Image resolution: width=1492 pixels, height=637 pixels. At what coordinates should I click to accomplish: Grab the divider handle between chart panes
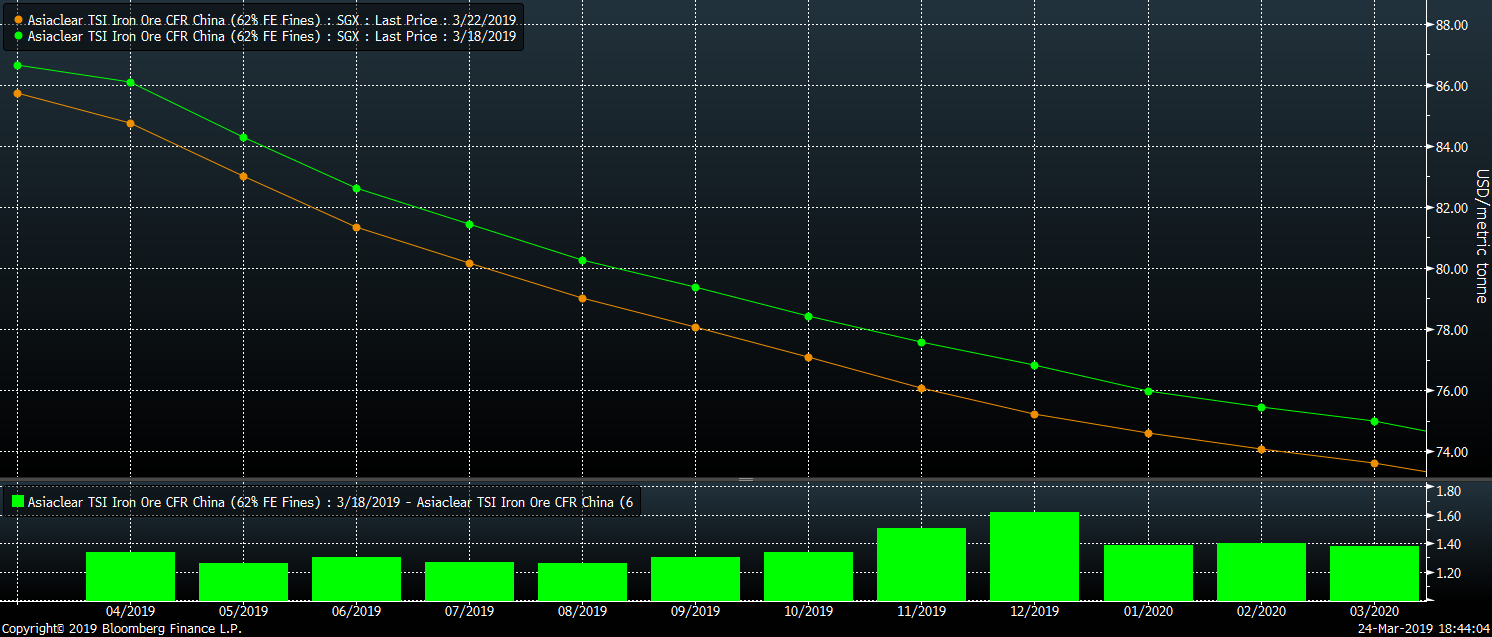tap(746, 480)
